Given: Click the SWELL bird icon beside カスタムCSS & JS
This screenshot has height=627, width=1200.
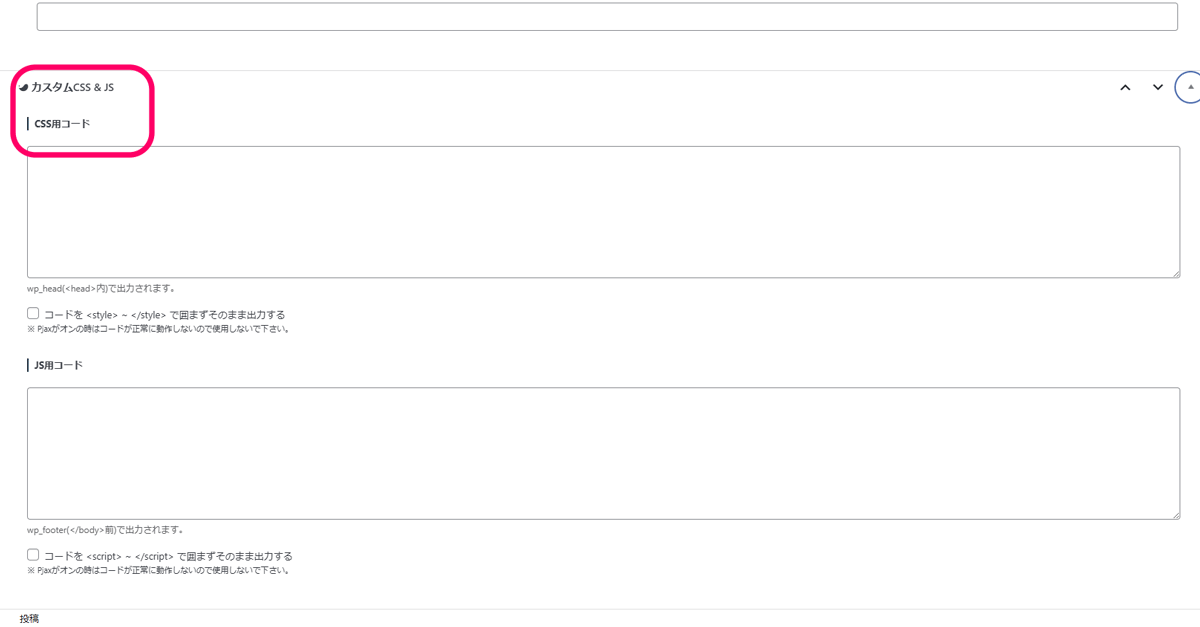Looking at the screenshot, I should (24, 88).
